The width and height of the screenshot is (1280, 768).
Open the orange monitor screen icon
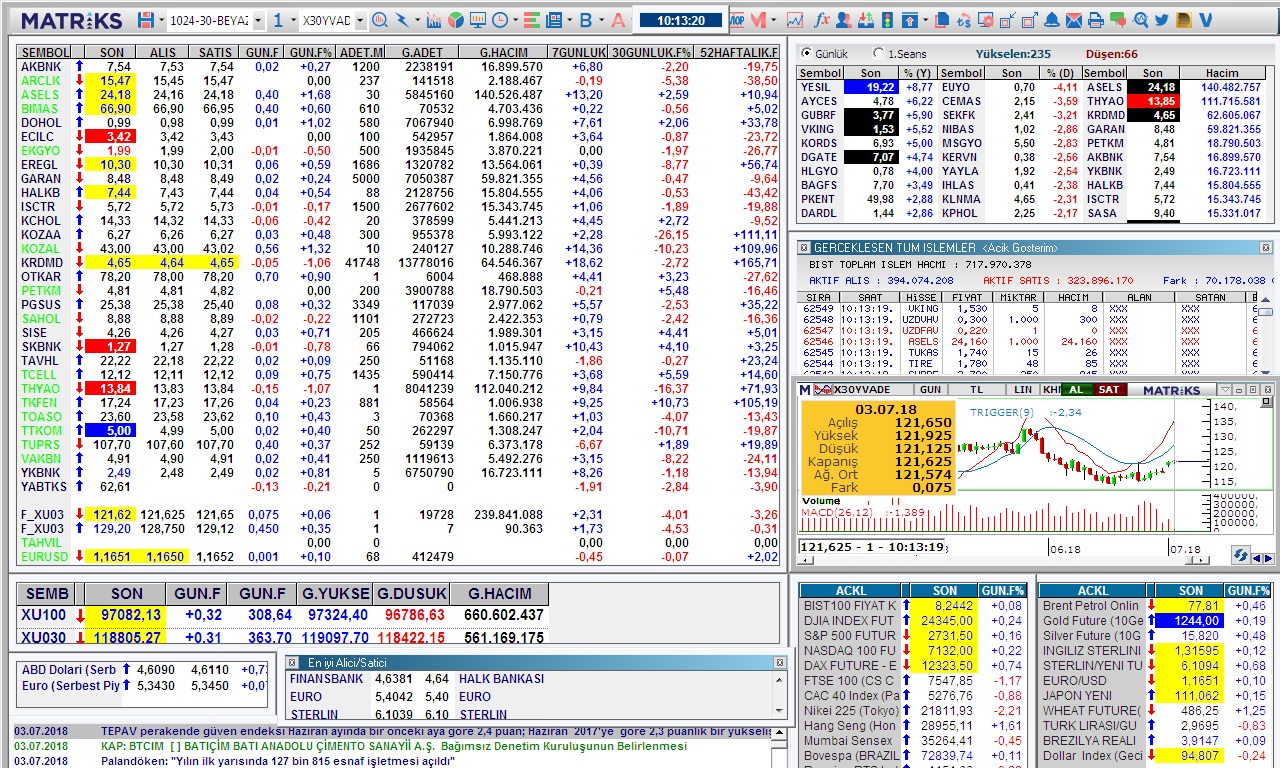click(x=478, y=20)
